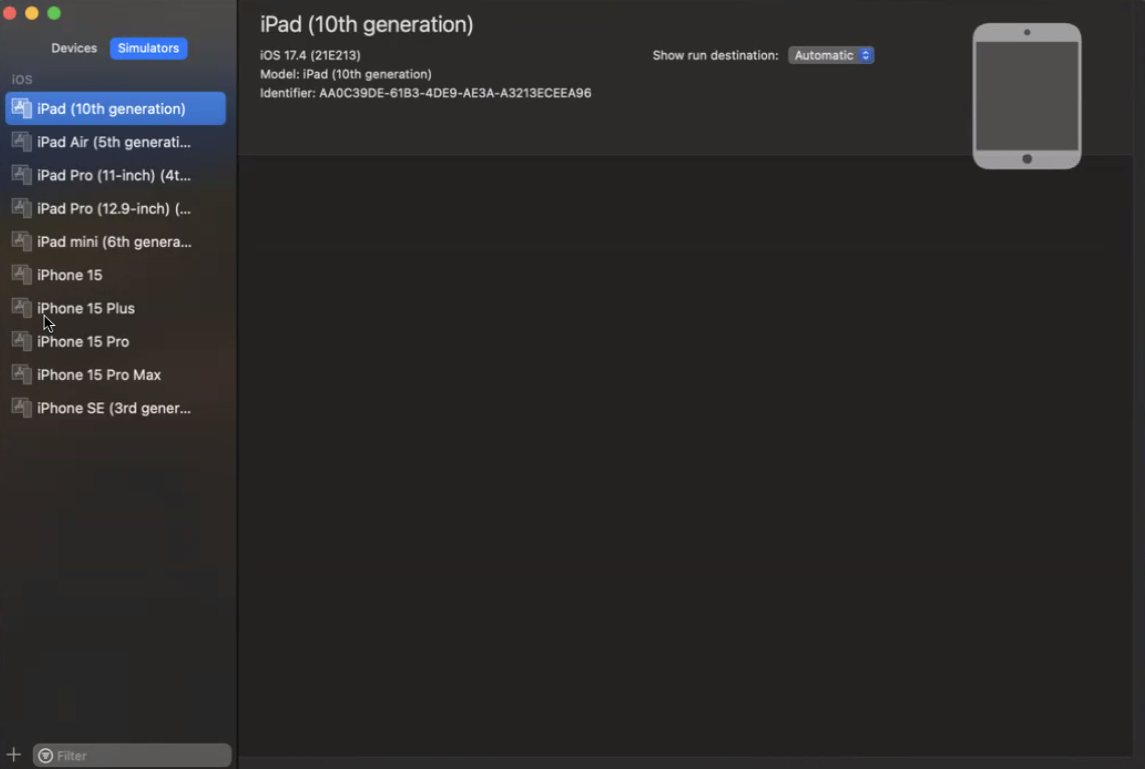Click the Filter search field

132,755
